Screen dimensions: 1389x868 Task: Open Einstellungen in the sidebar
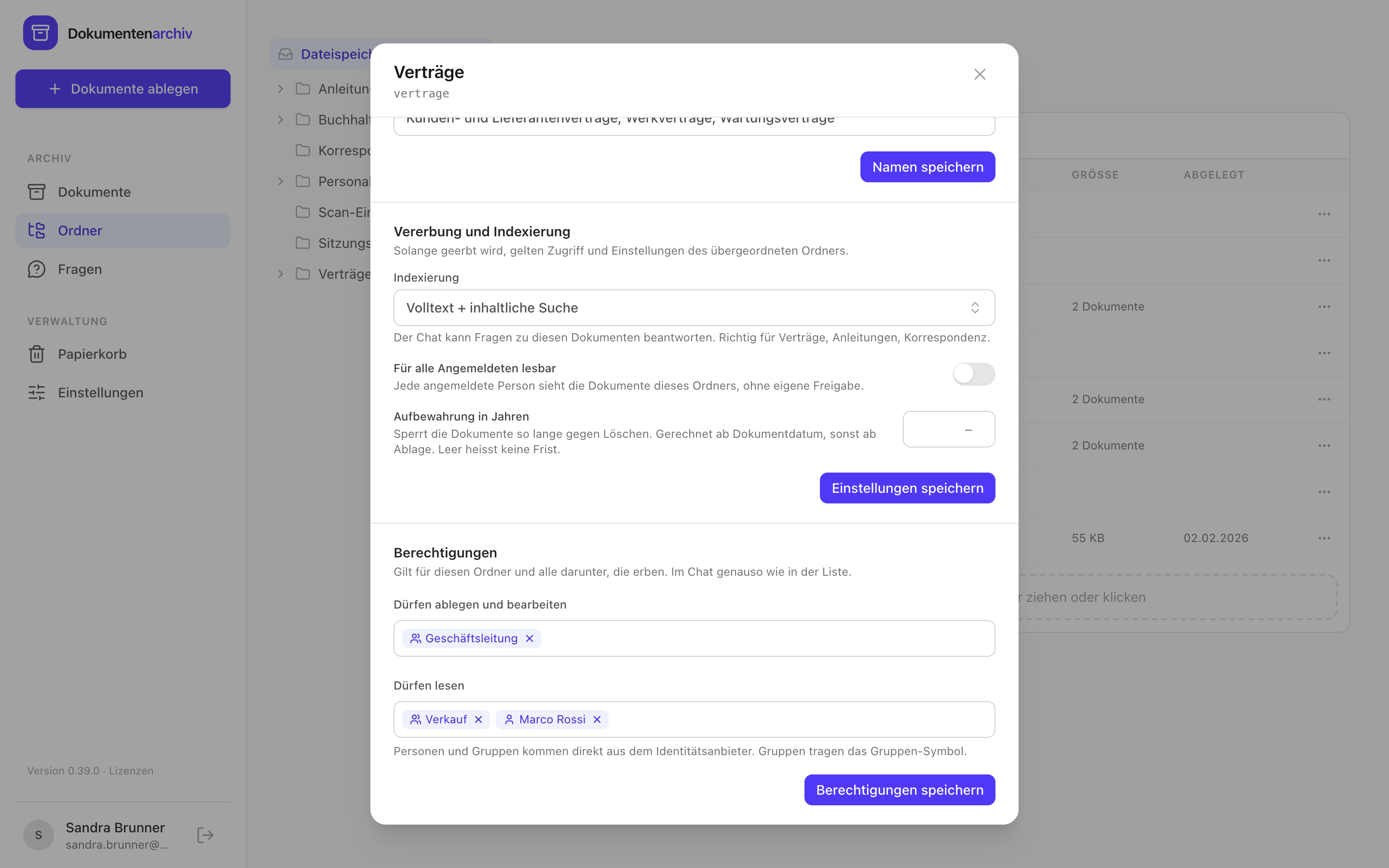(123, 393)
